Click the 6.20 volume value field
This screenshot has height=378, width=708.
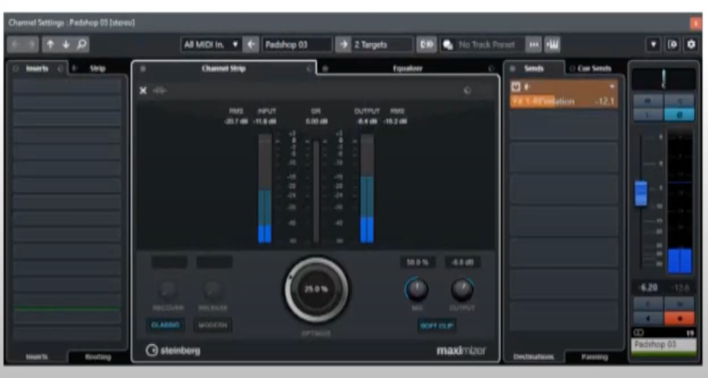pos(648,288)
